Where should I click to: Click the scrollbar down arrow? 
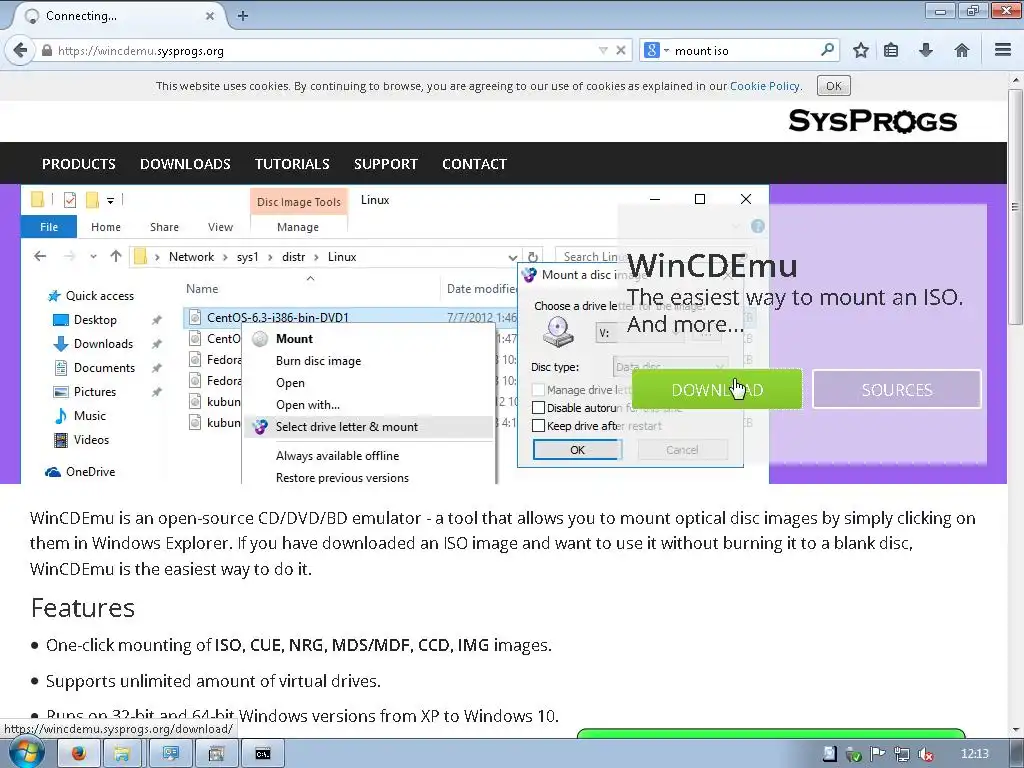(x=1016, y=729)
